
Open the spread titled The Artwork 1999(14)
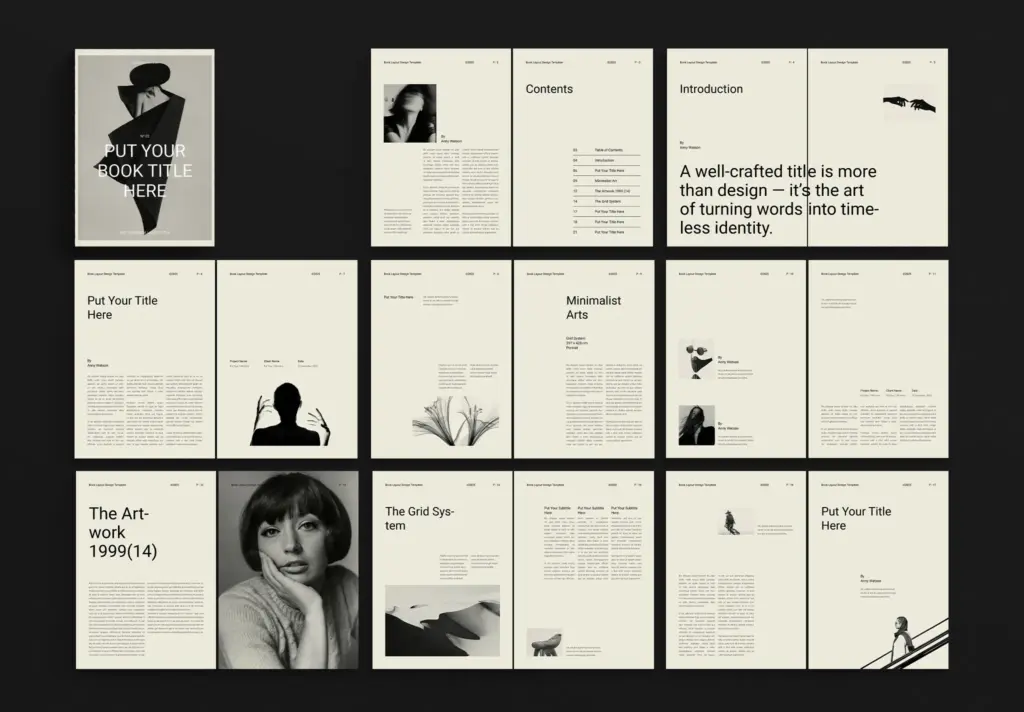tap(122, 532)
